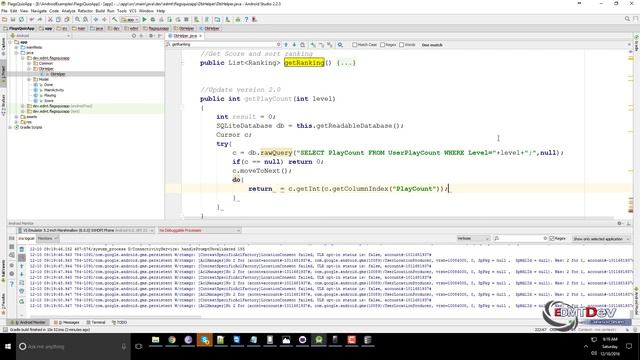
Task: Expand the Gradle Scripts node
Action: (x=10, y=127)
